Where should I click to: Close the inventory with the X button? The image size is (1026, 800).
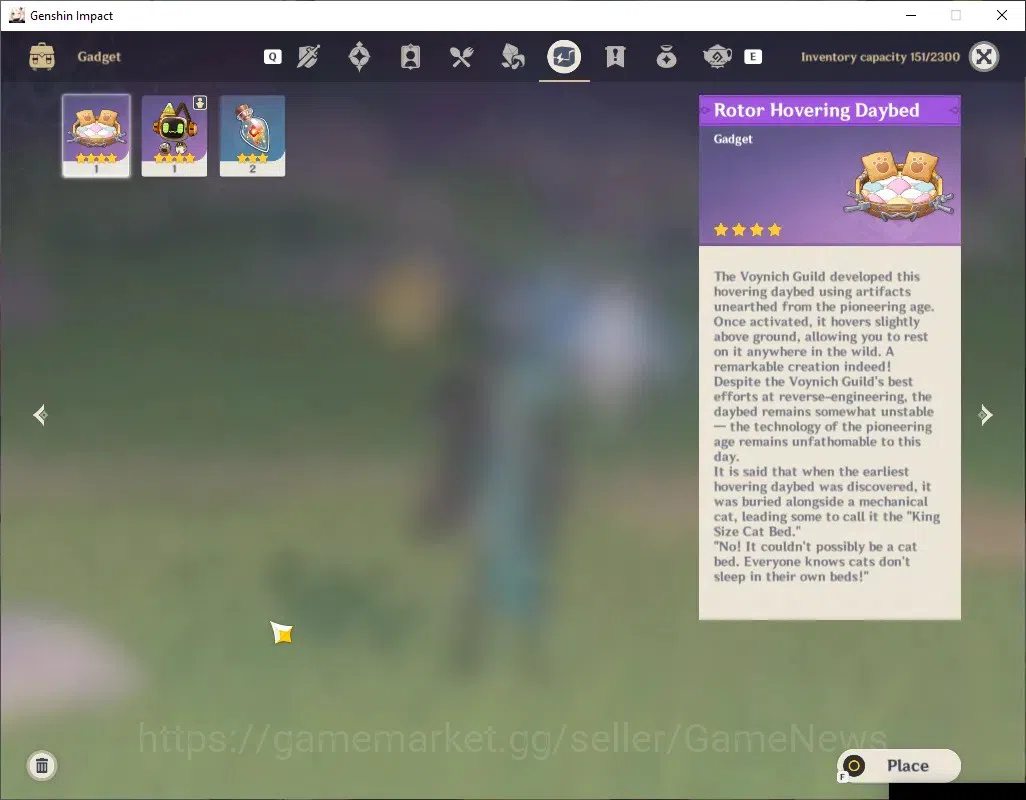coord(983,57)
